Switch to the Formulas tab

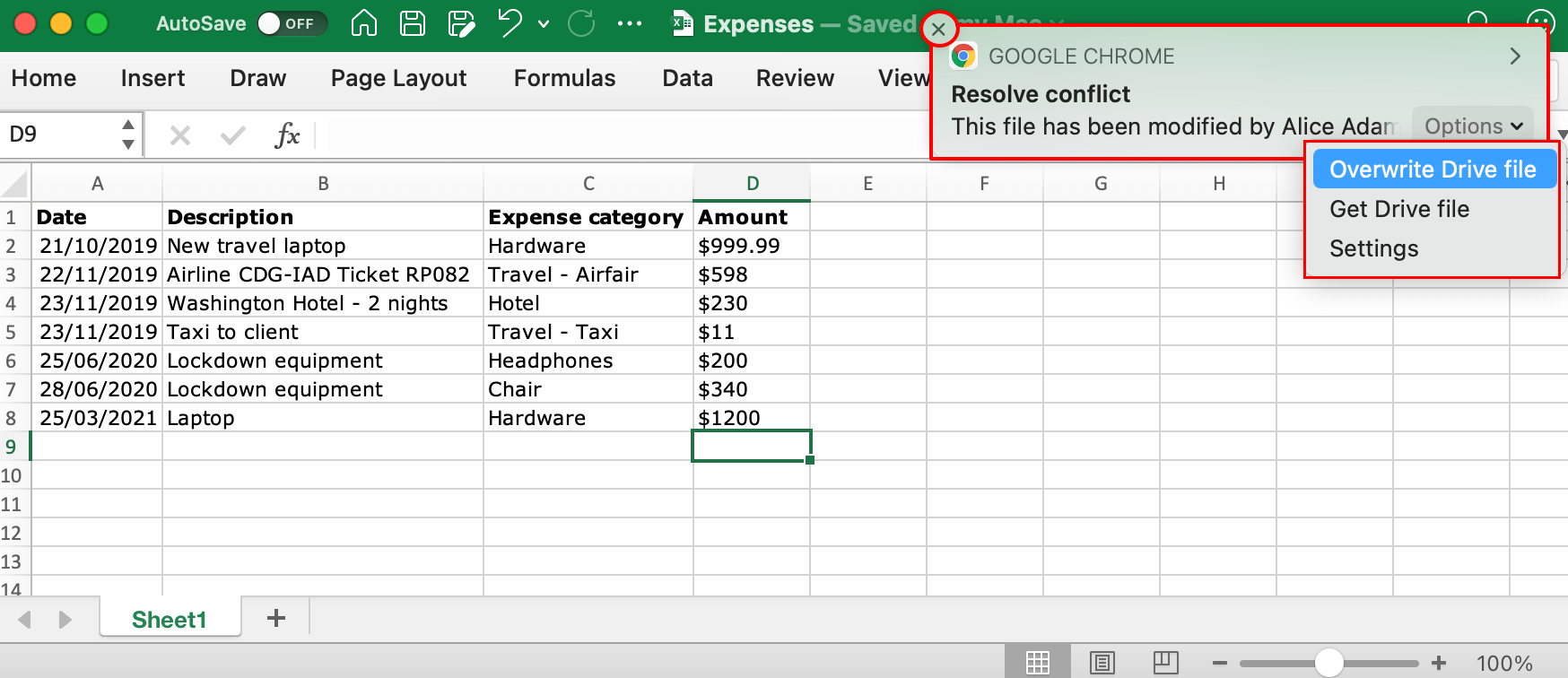(x=565, y=78)
